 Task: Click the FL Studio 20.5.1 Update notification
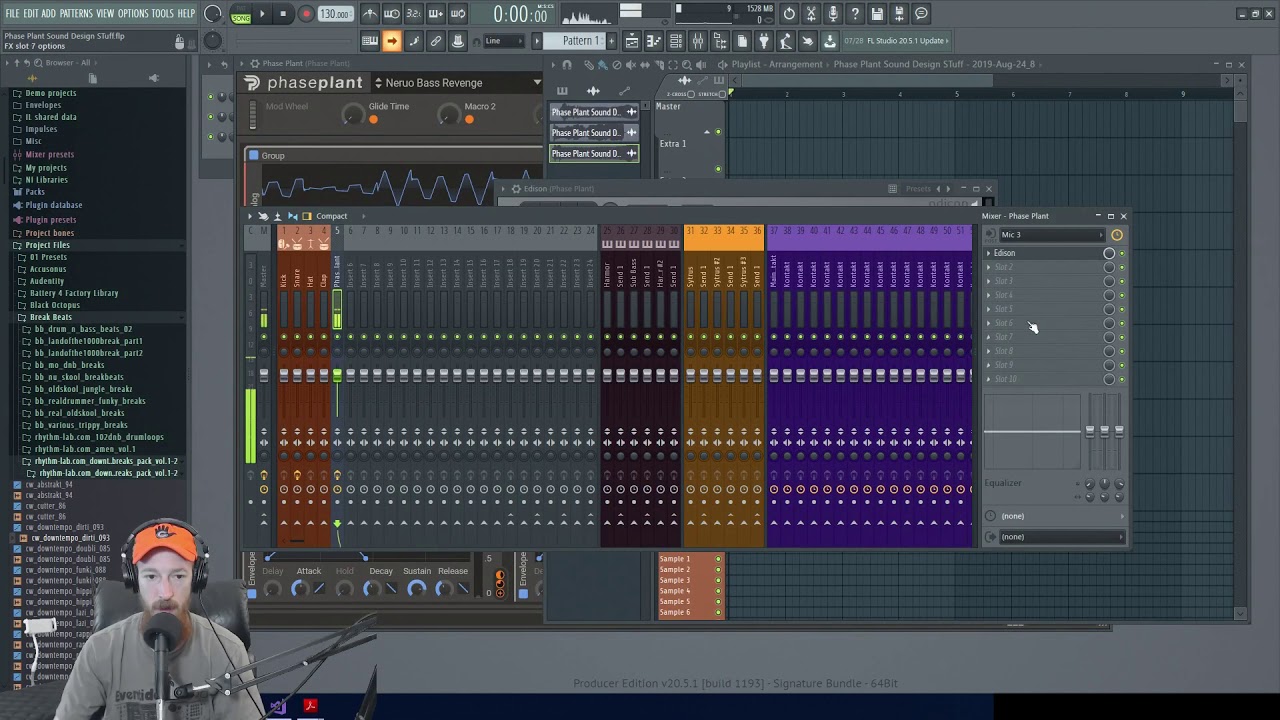(897, 41)
